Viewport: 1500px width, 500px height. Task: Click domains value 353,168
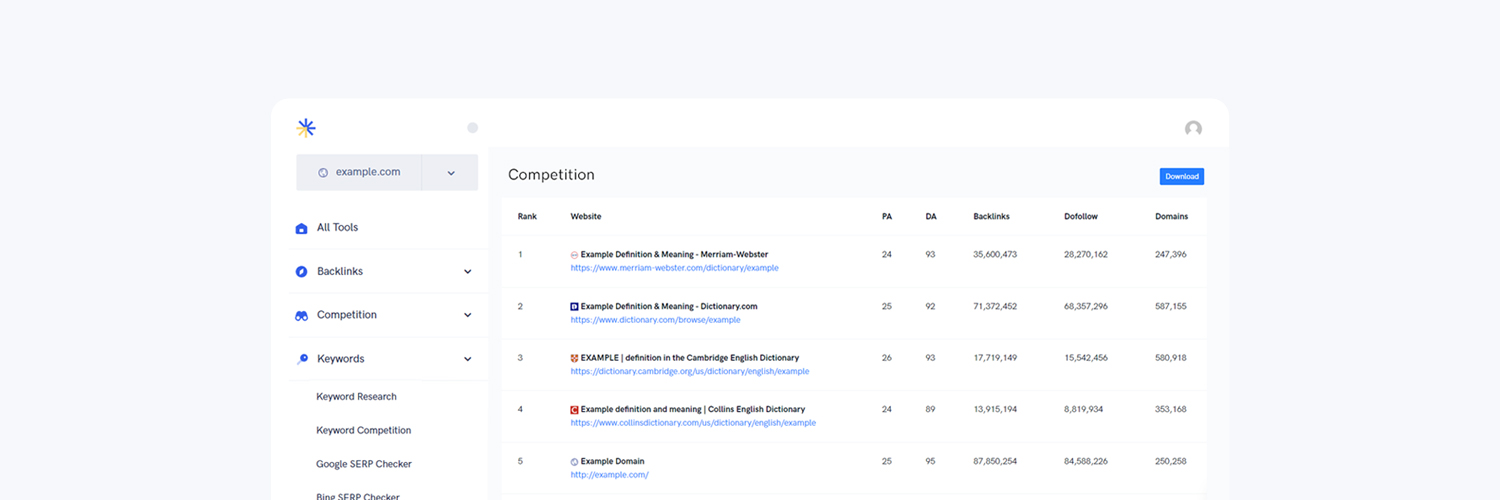pyautogui.click(x=1171, y=410)
